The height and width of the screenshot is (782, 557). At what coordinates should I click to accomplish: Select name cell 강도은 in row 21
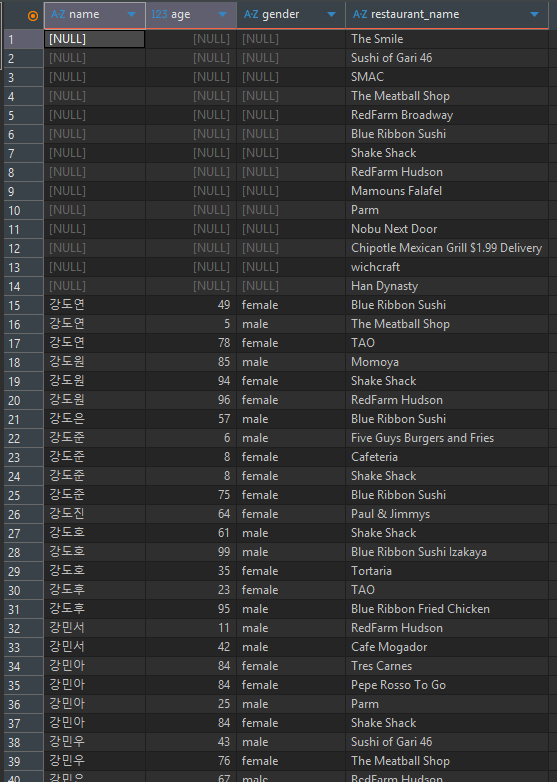(x=95, y=419)
